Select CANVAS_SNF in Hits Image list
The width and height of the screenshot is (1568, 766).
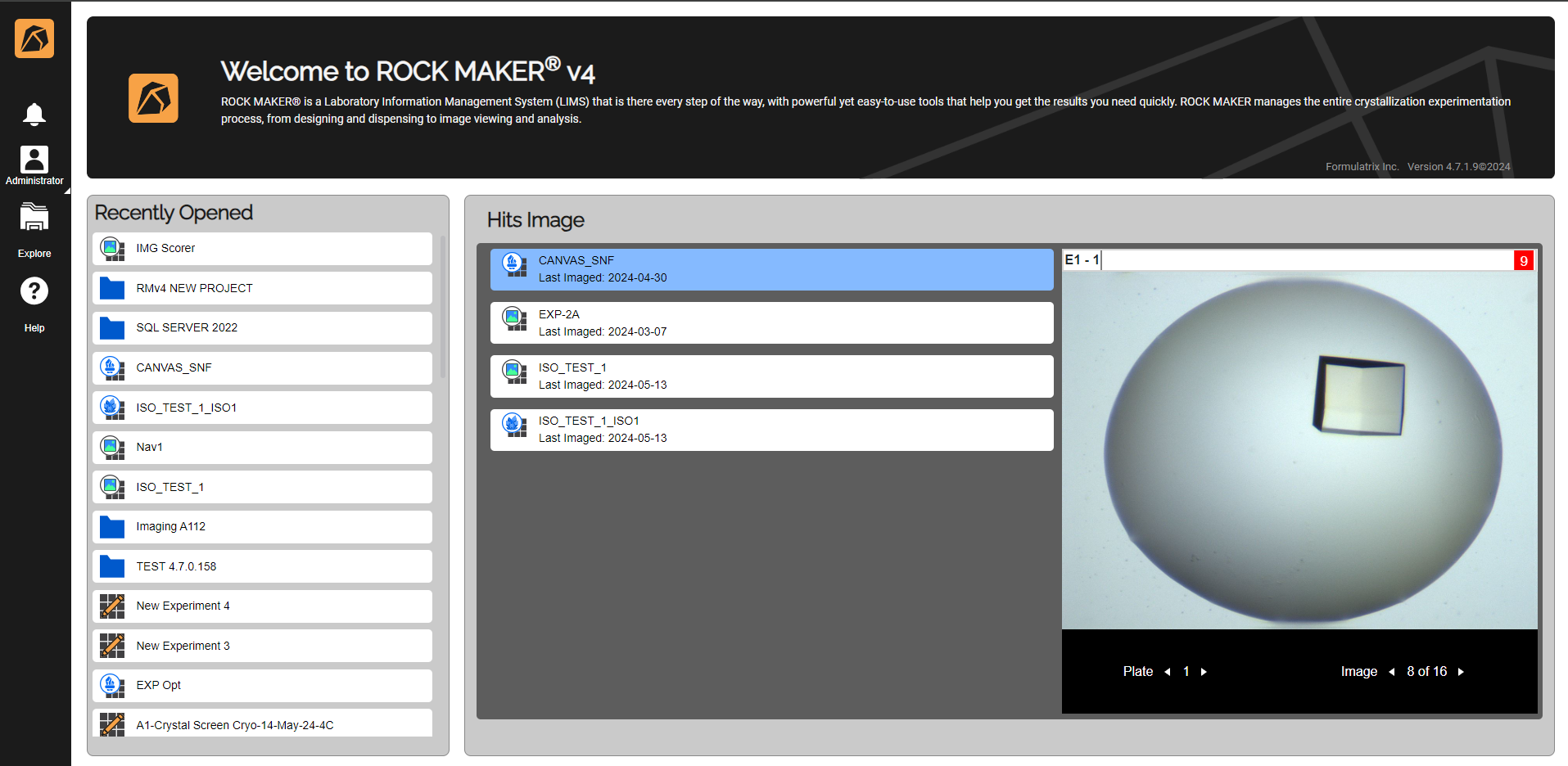pos(771,269)
